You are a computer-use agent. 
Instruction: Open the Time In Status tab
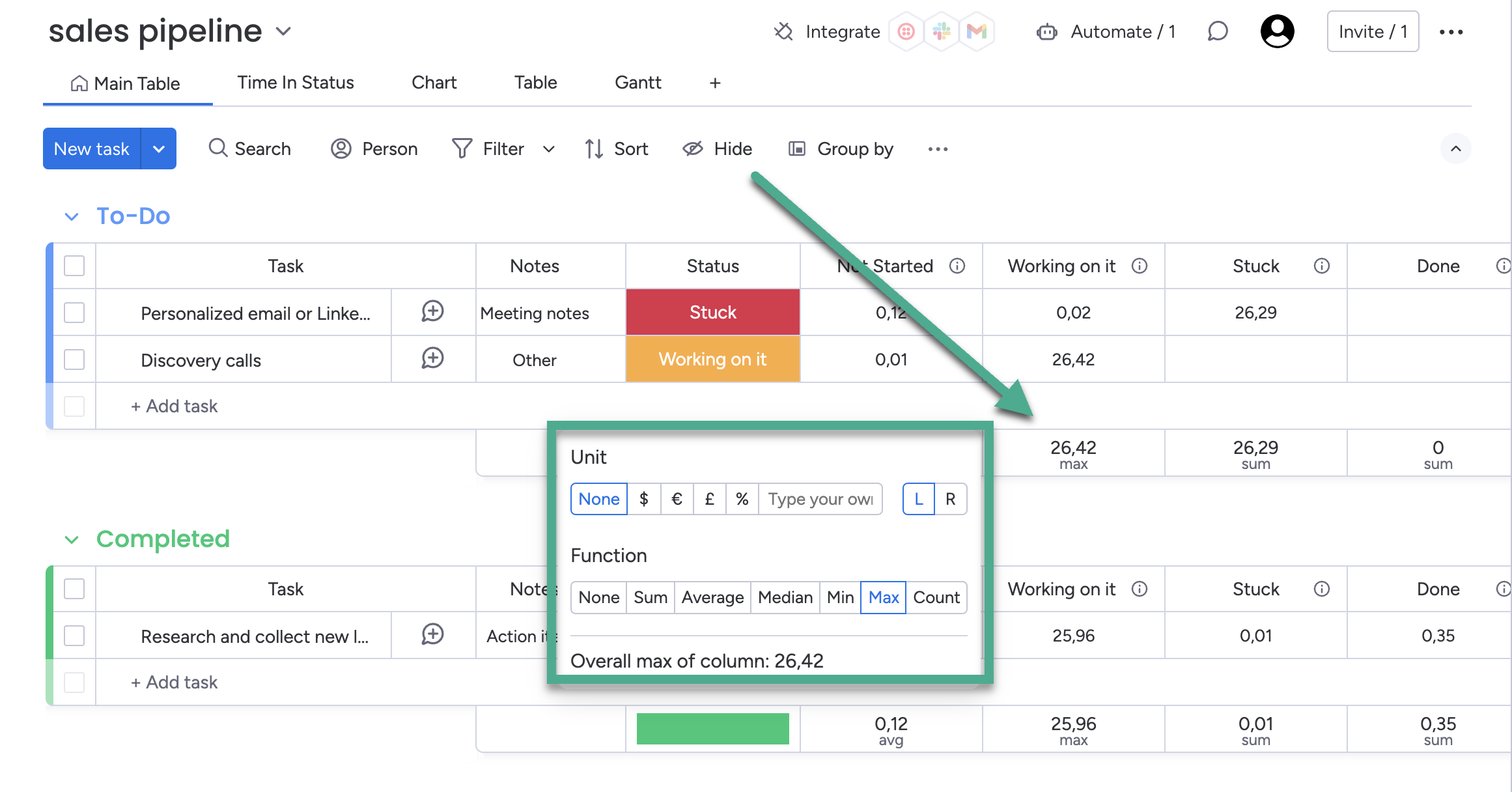pyautogui.click(x=296, y=83)
